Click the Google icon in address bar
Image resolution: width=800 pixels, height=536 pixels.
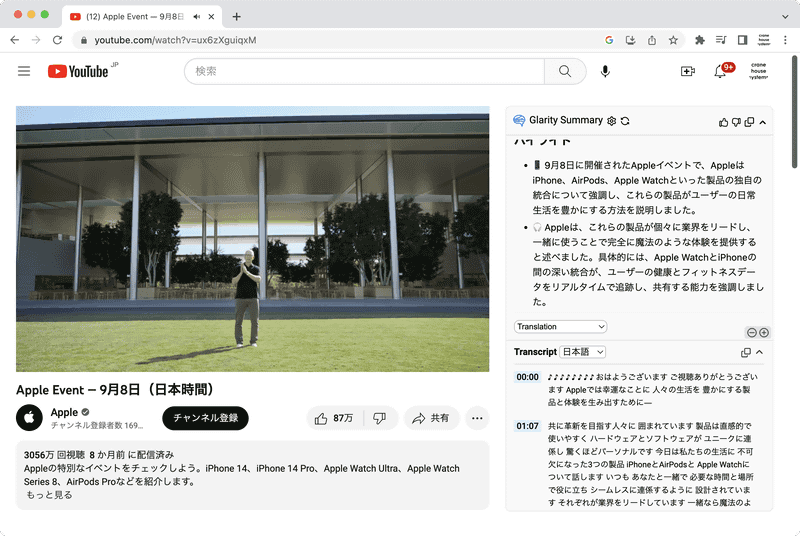tap(609, 40)
